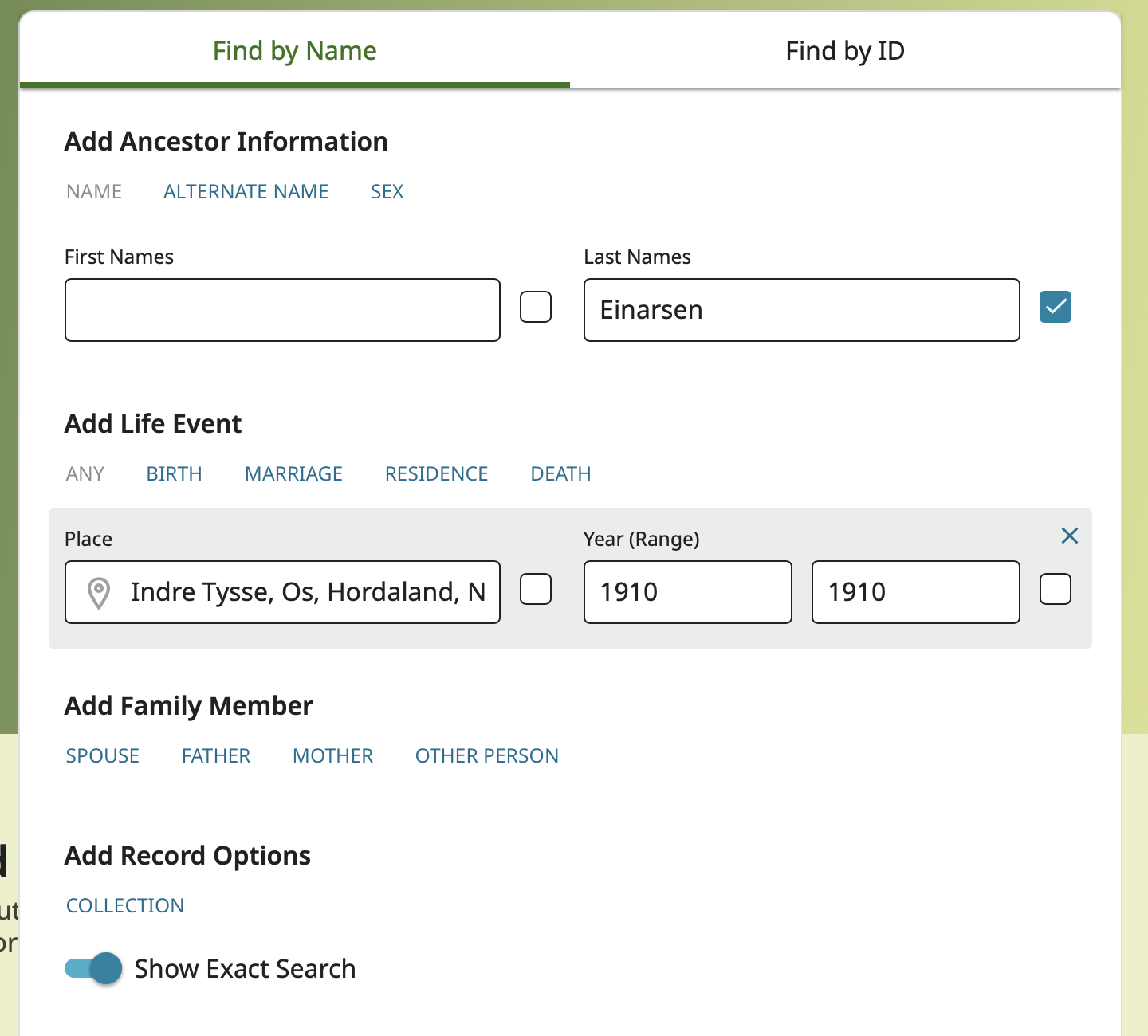Image resolution: width=1148 pixels, height=1036 pixels.
Task: Add a RESIDENCE life event
Action: [436, 473]
